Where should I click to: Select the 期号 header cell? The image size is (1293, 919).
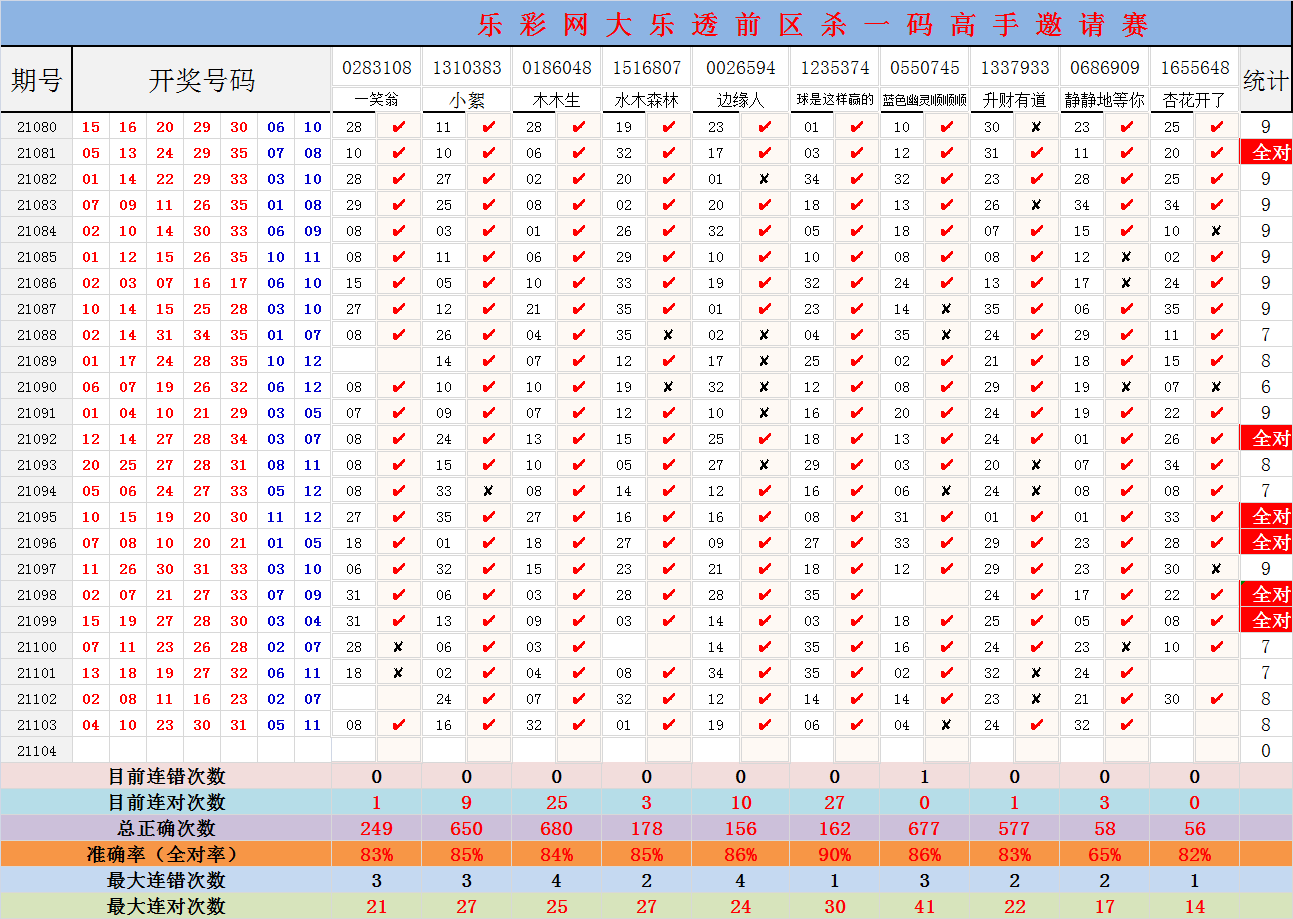[36, 80]
